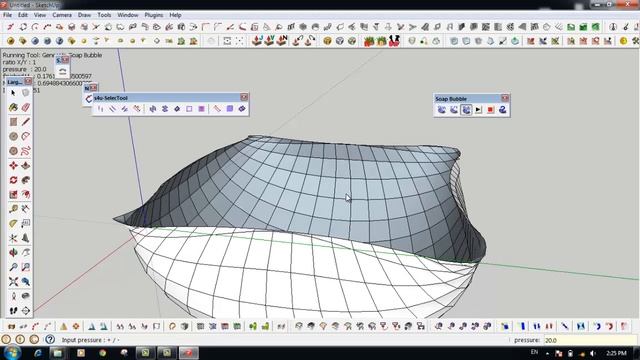Viewport: 640px width, 360px height.
Task: Click Soap Bubble X/Y ratio icon
Action: click(453, 109)
